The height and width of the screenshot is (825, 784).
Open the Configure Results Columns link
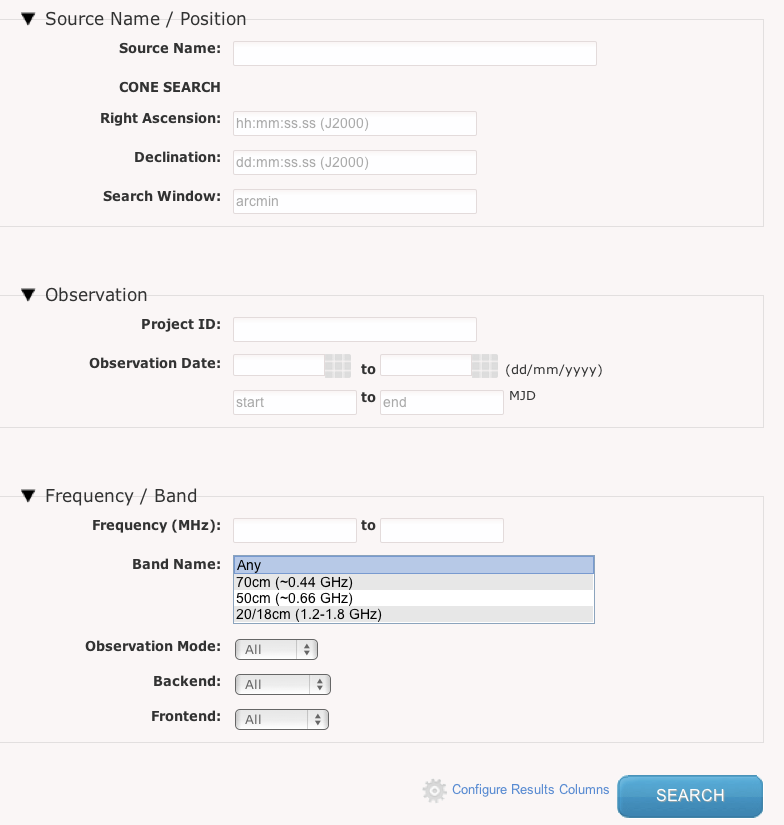coord(530,790)
